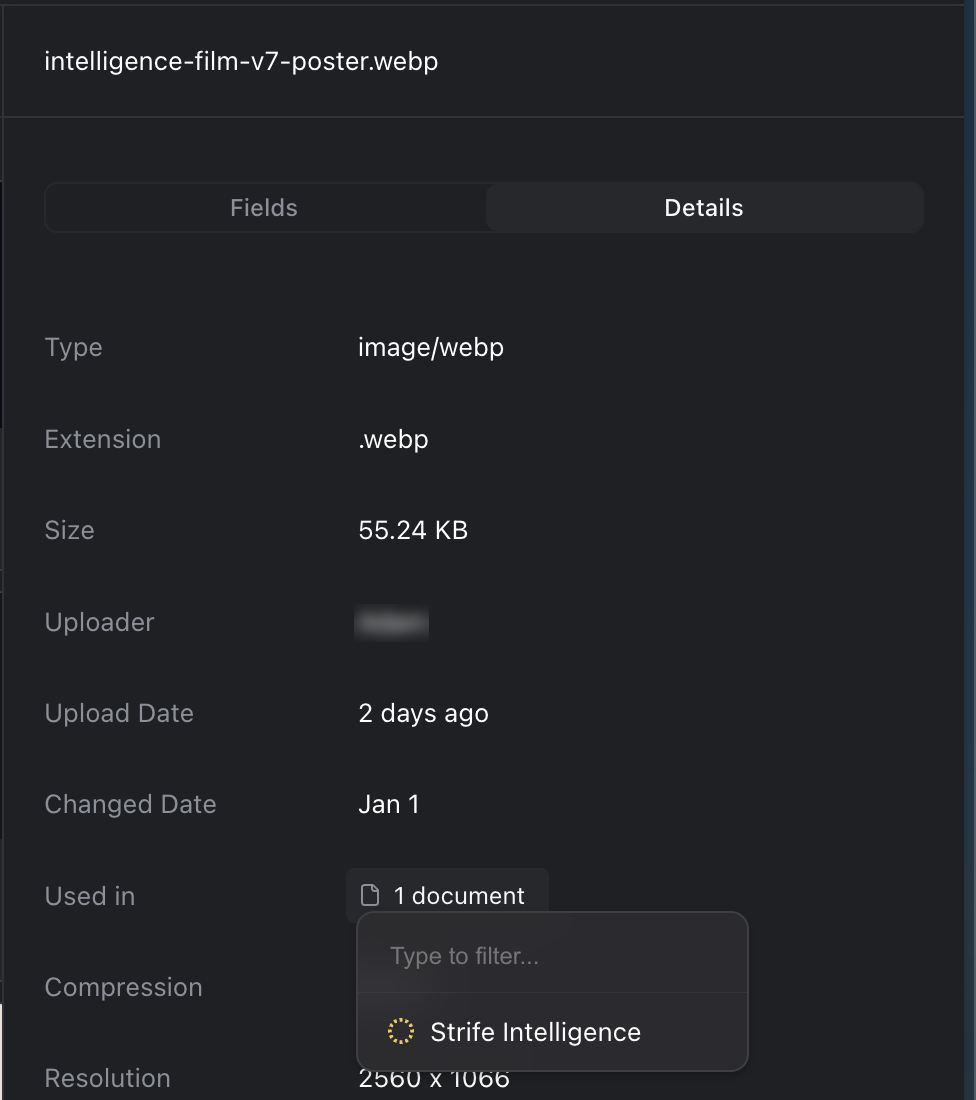The height and width of the screenshot is (1100, 976).
Task: Click the 'Uploader' field label
Action: coord(100,622)
